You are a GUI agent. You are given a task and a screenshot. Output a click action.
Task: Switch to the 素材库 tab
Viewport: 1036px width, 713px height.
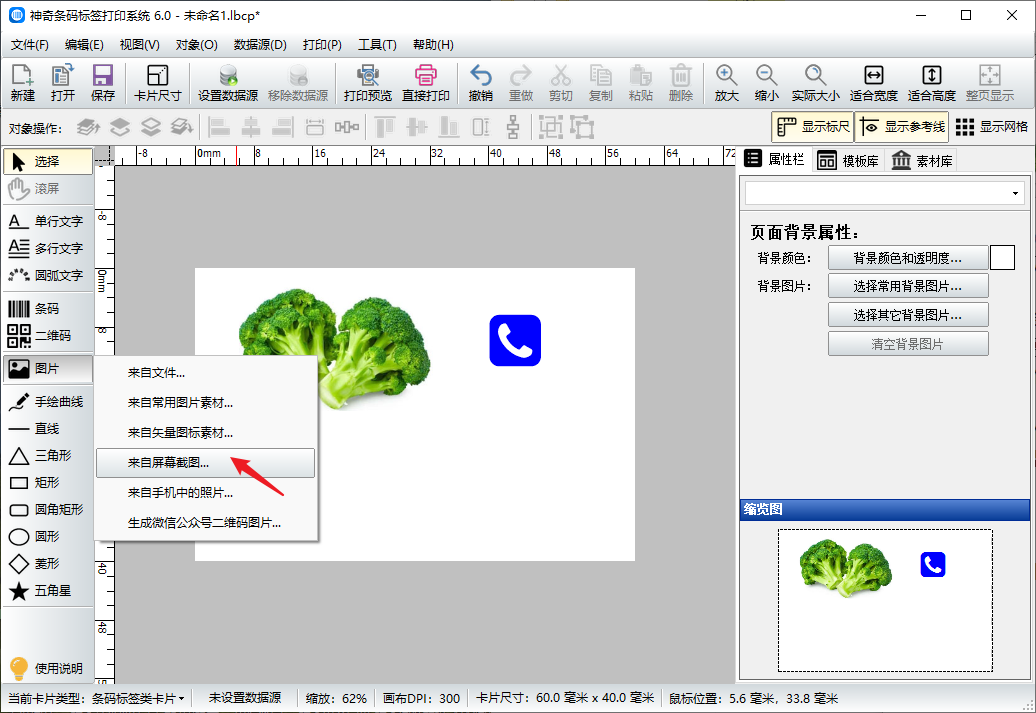point(922,161)
